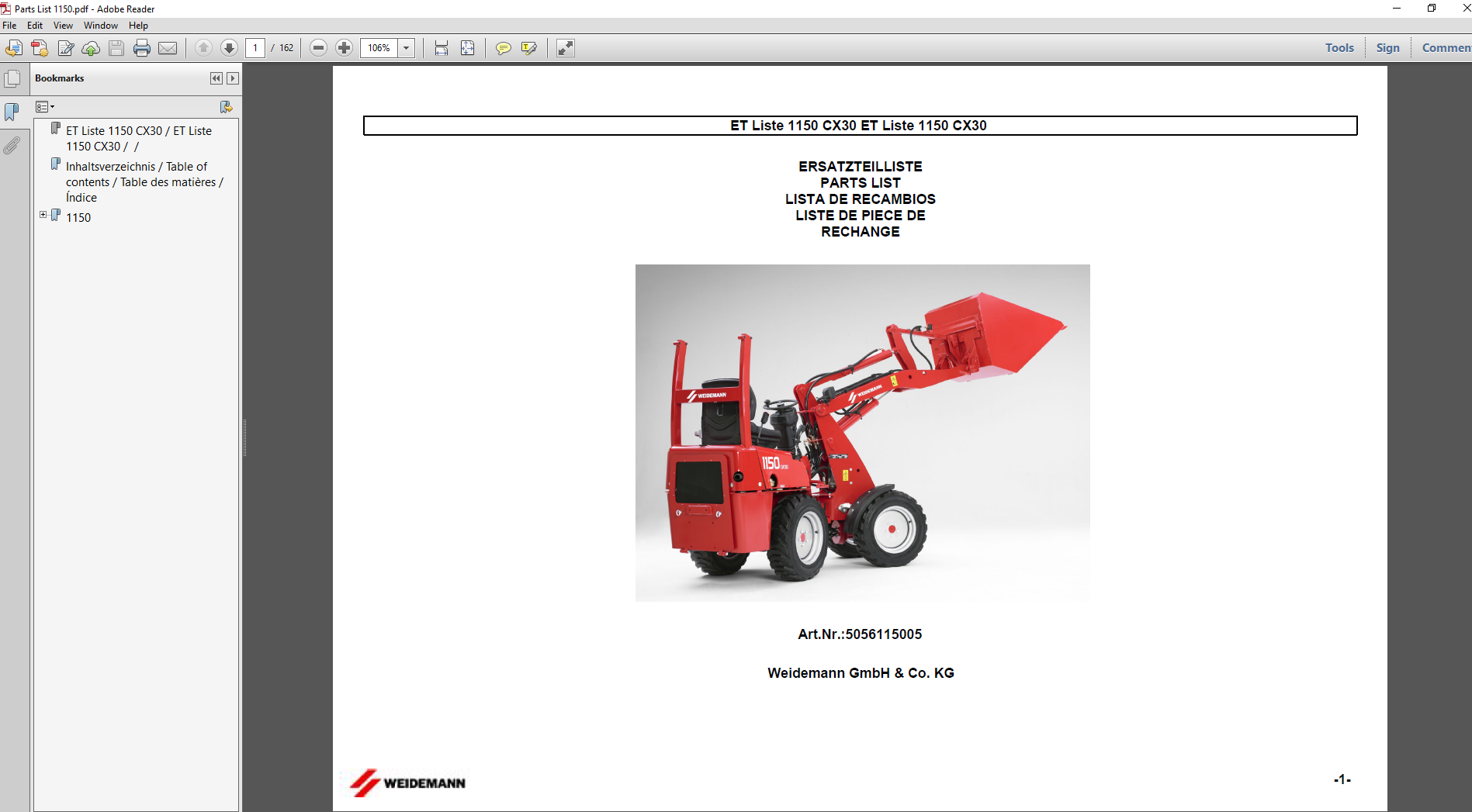
Task: Zoom out with the minus button
Action: 318,48
